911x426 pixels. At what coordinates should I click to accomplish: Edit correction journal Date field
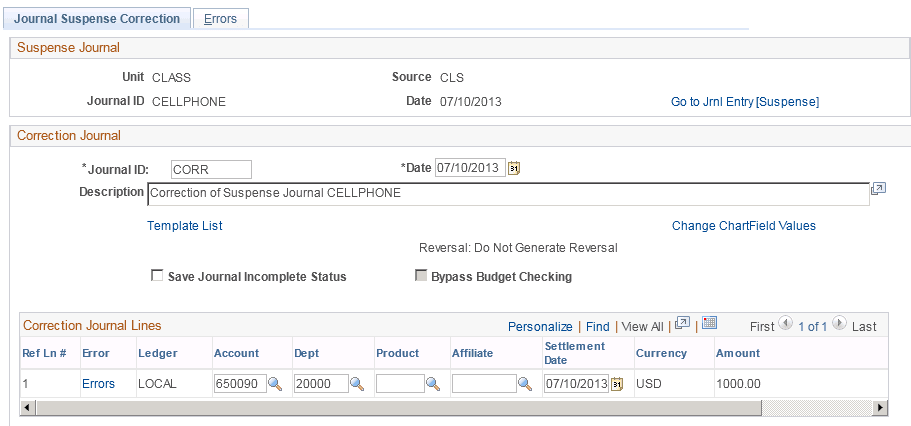pyautogui.click(x=471, y=168)
